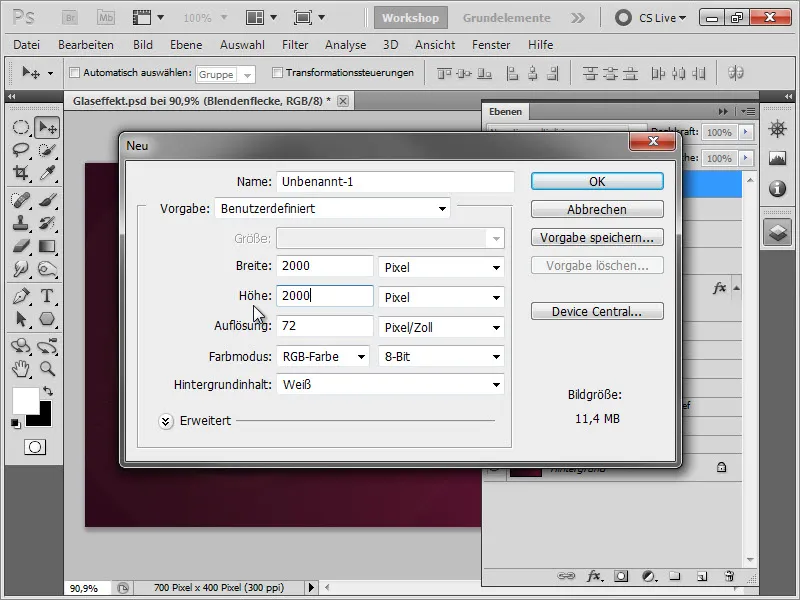
Task: Add a layer style via the fx icon
Action: (x=595, y=576)
